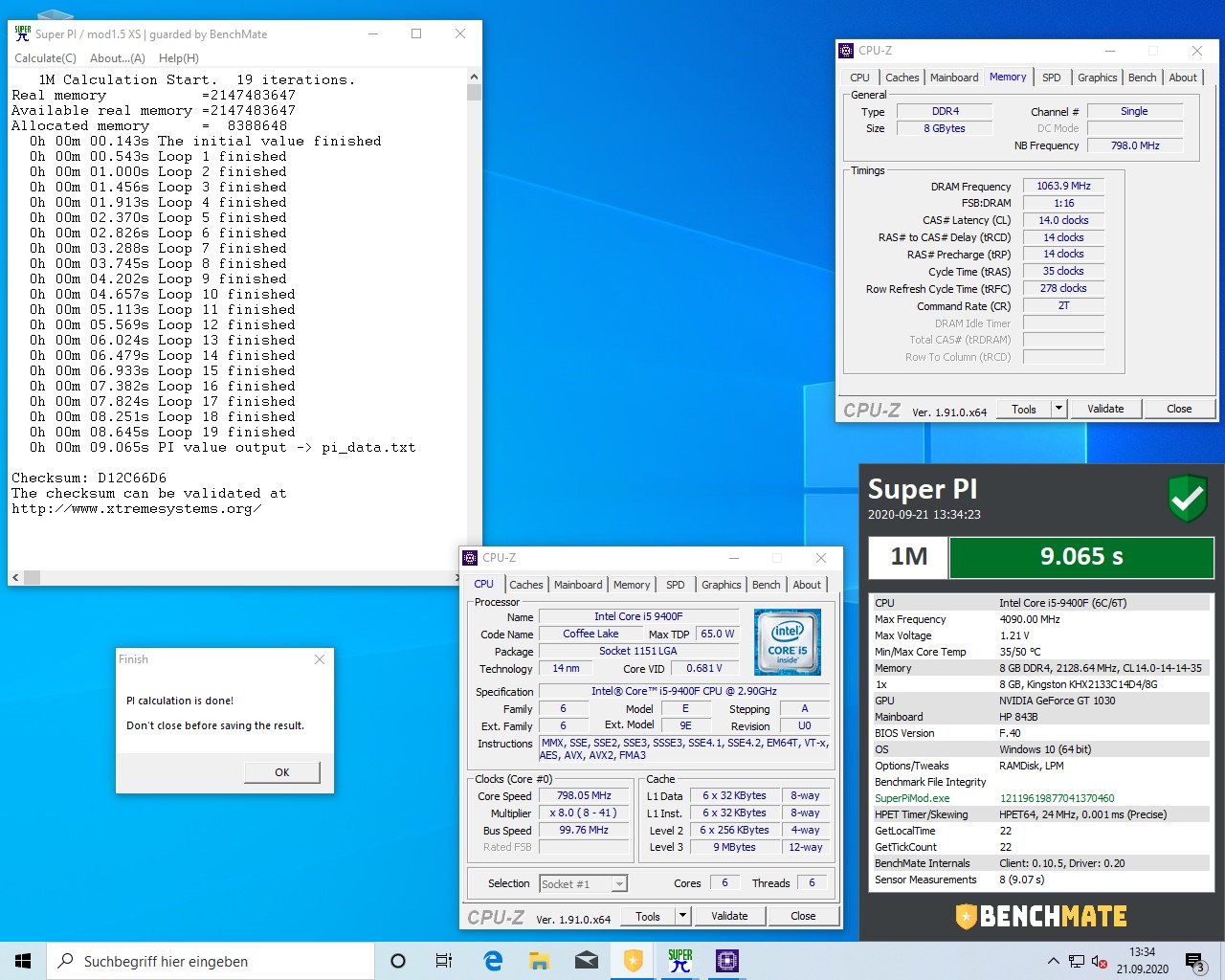Launch Microsoft Edge from the taskbar

click(493, 961)
